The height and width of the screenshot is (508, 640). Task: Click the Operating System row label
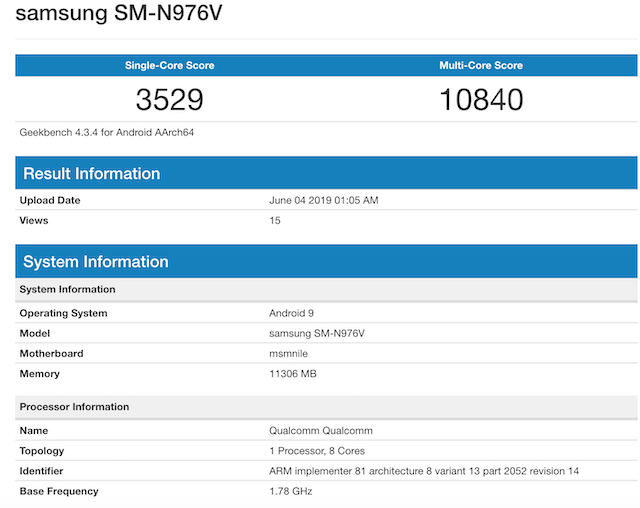63,313
